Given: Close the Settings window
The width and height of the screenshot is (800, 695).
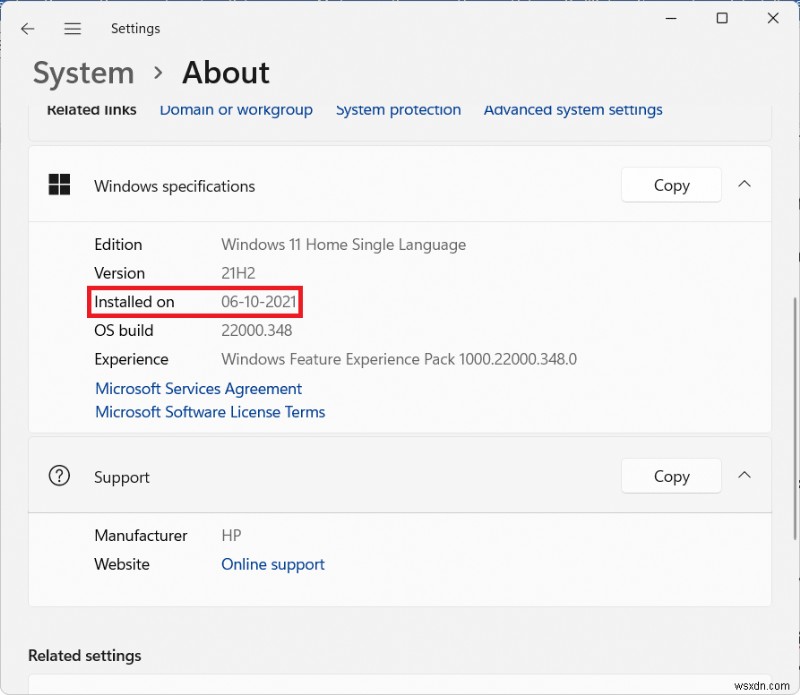Looking at the screenshot, I should (x=773, y=18).
